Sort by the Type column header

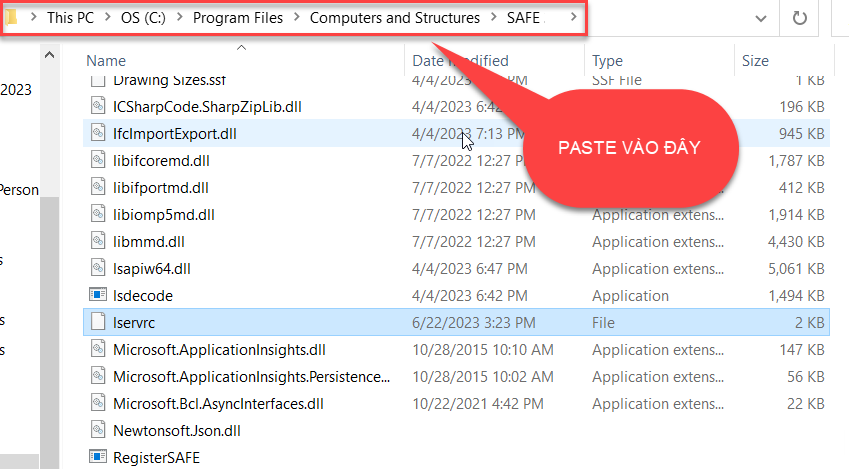(x=607, y=61)
